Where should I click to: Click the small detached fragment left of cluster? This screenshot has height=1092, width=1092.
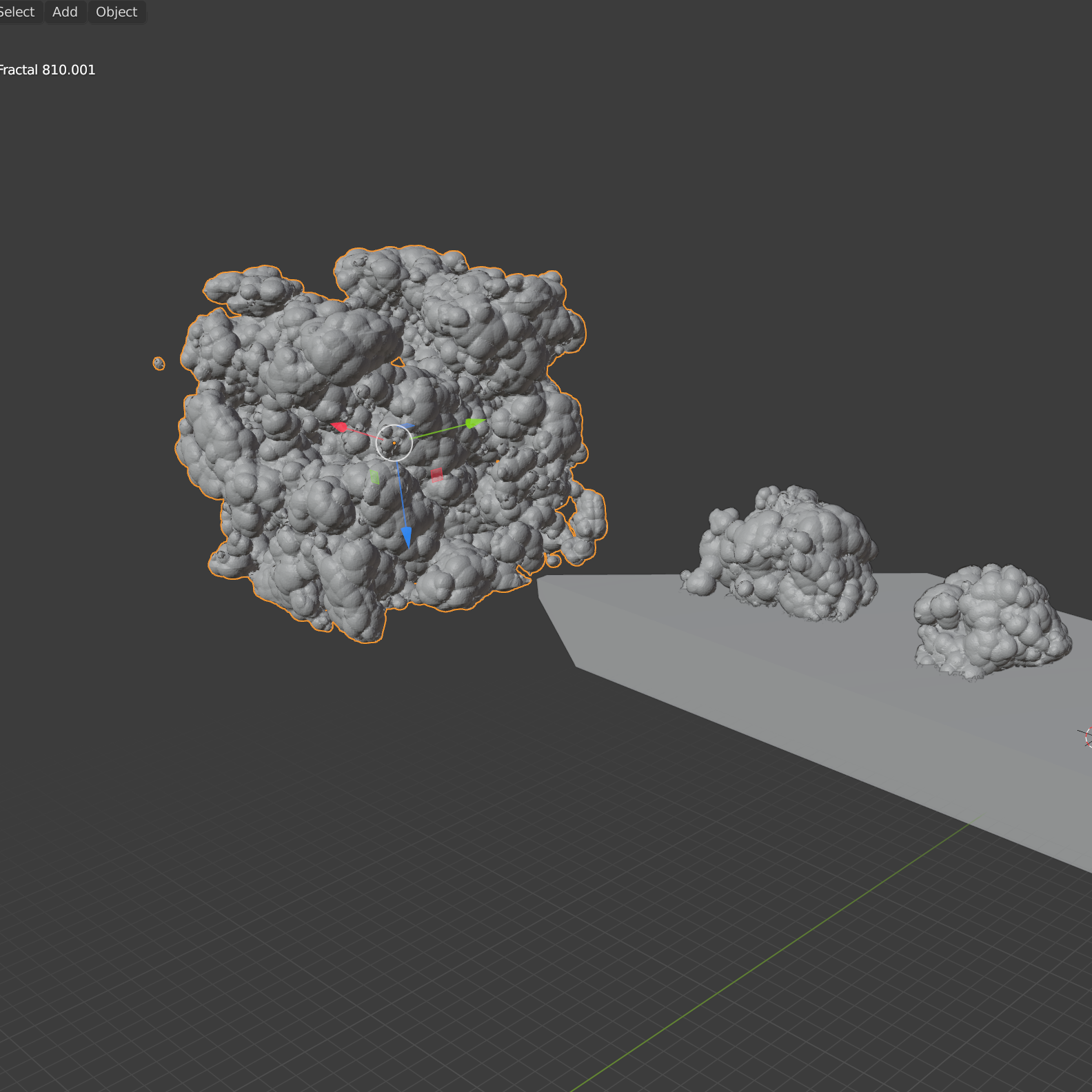tap(159, 363)
